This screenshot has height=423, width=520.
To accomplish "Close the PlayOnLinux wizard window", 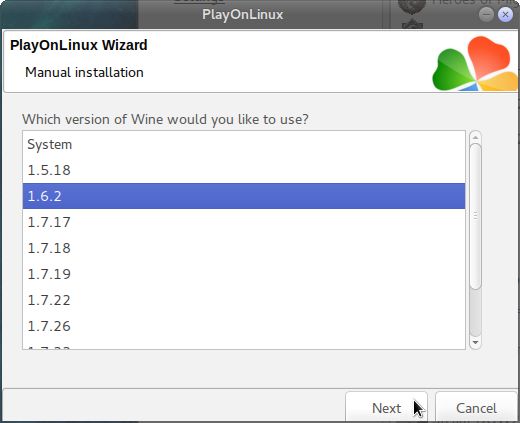I will coord(505,14).
